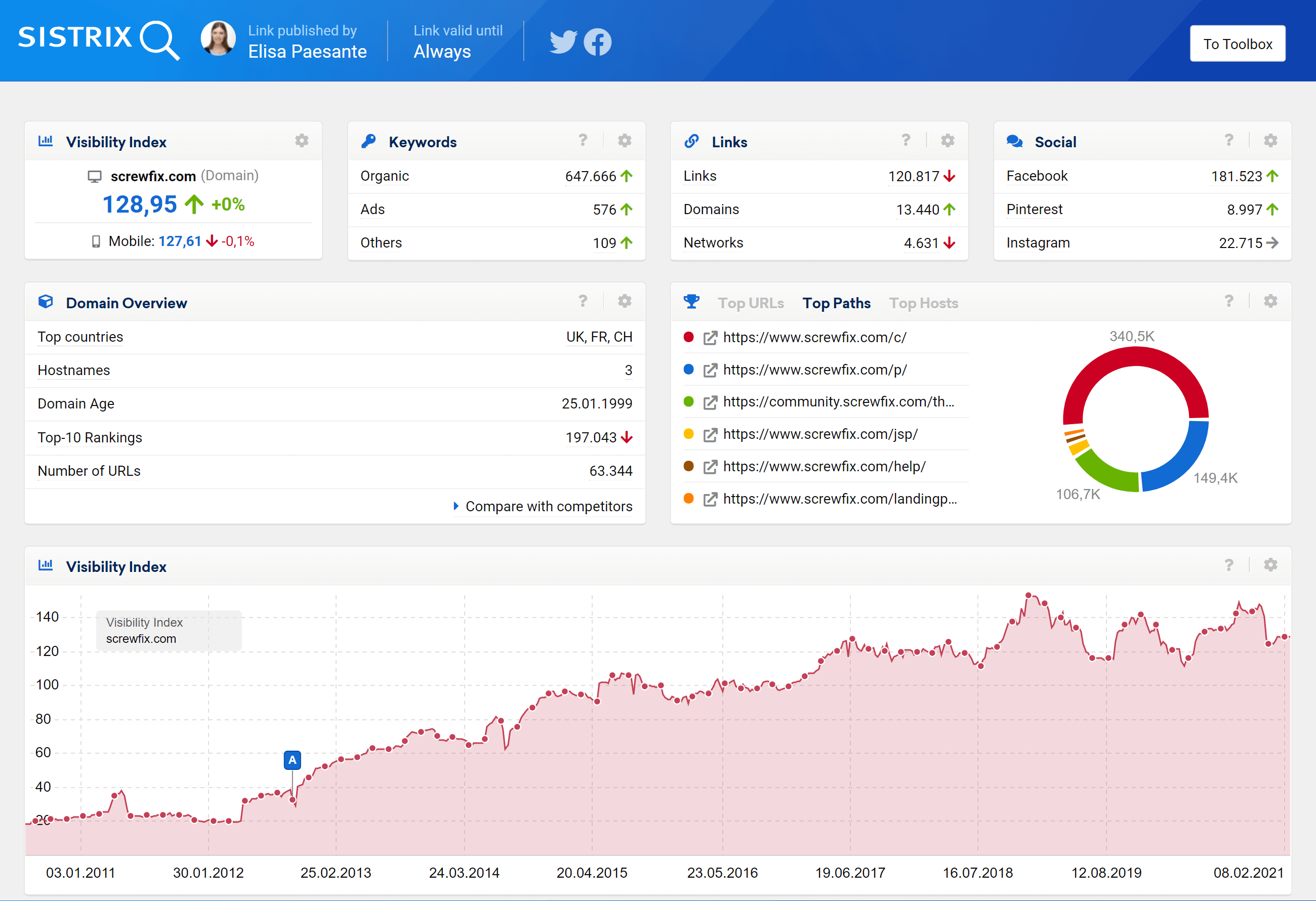This screenshot has width=1316, height=901.
Task: Click the https://www.screwfix.com/jsp/ path link
Action: (x=820, y=434)
